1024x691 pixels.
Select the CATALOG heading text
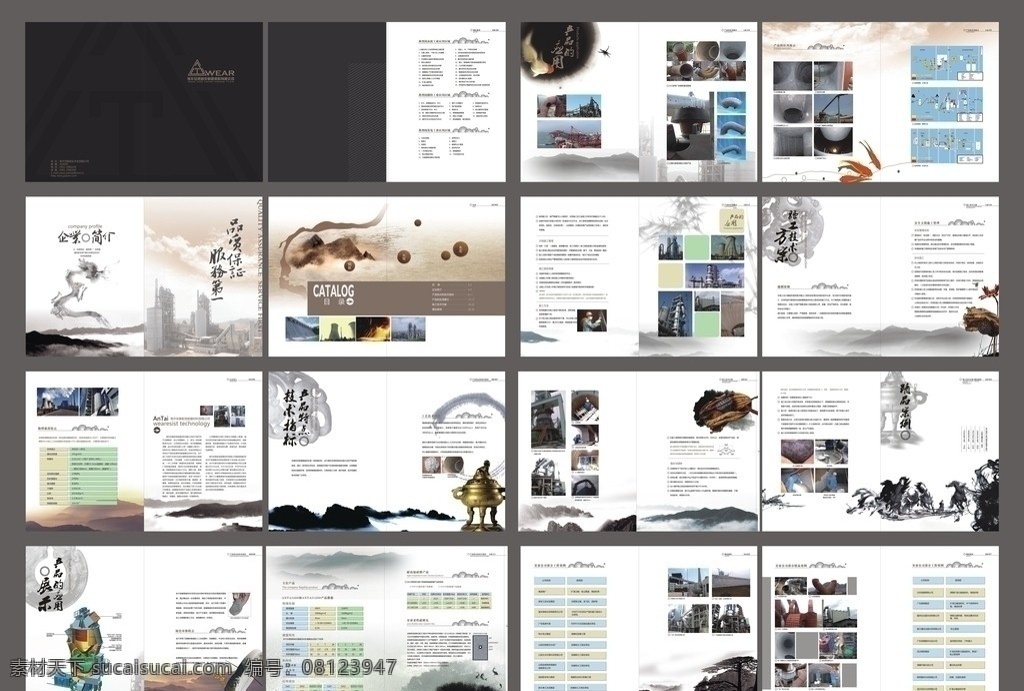point(333,291)
